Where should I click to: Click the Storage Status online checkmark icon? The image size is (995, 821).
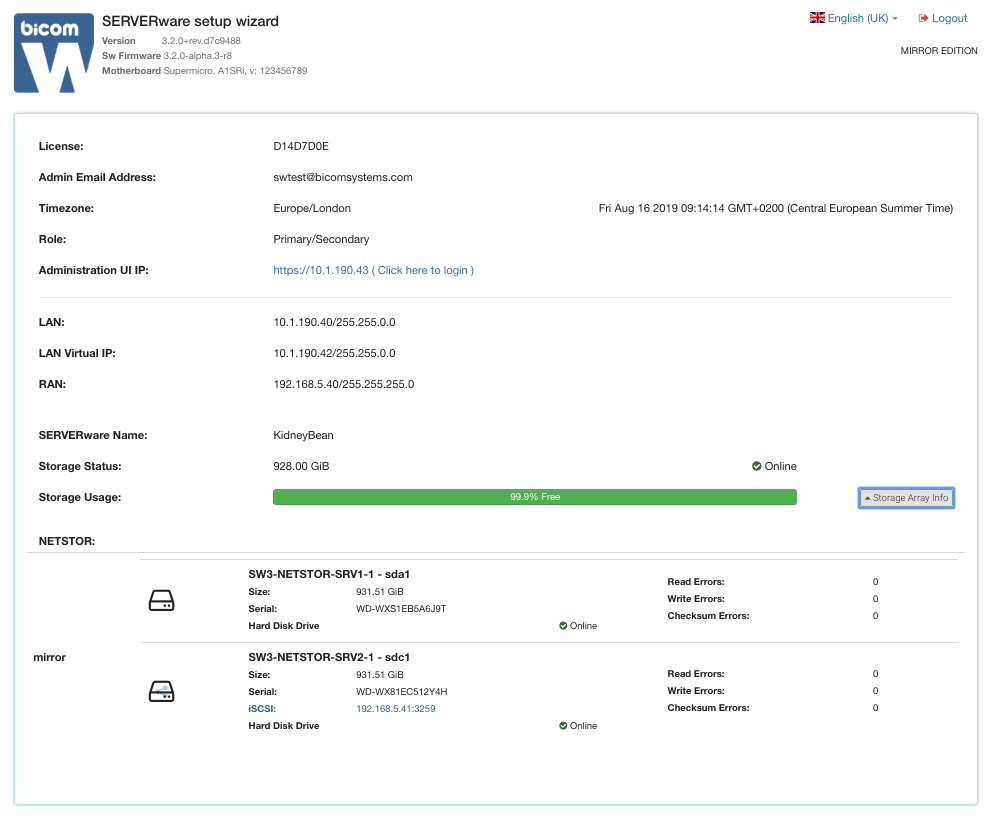[756, 466]
